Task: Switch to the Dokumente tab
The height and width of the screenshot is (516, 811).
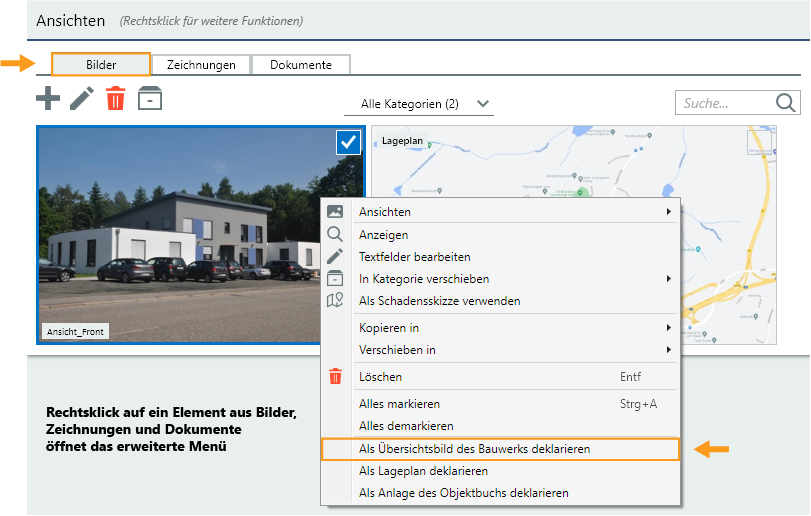Action: click(x=301, y=65)
